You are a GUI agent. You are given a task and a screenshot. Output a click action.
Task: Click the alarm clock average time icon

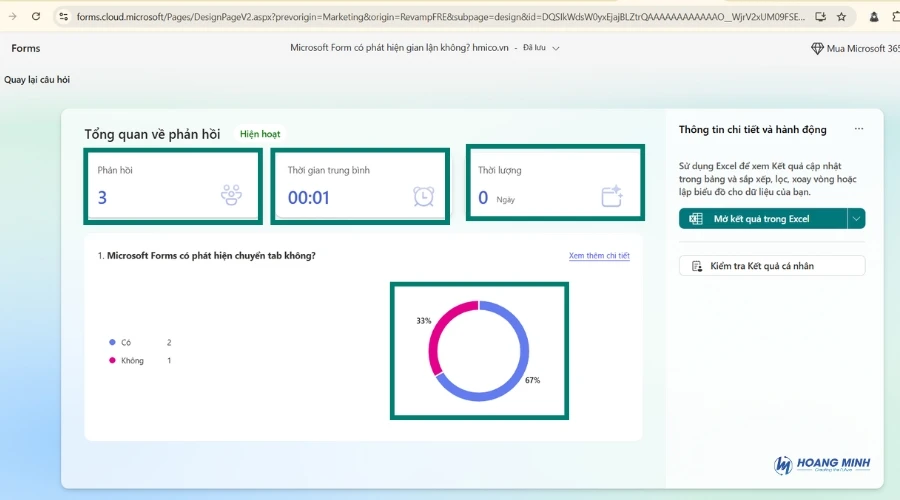[x=424, y=196]
